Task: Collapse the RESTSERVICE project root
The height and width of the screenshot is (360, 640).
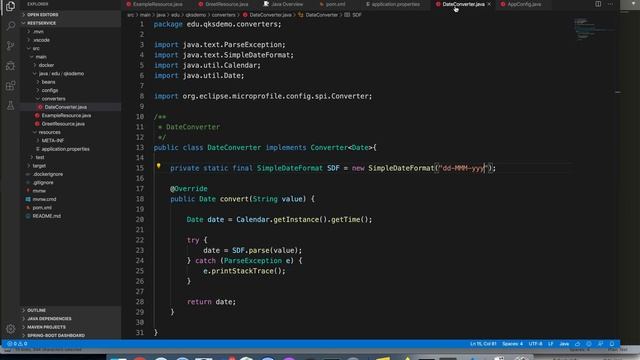Action: [x=41, y=23]
